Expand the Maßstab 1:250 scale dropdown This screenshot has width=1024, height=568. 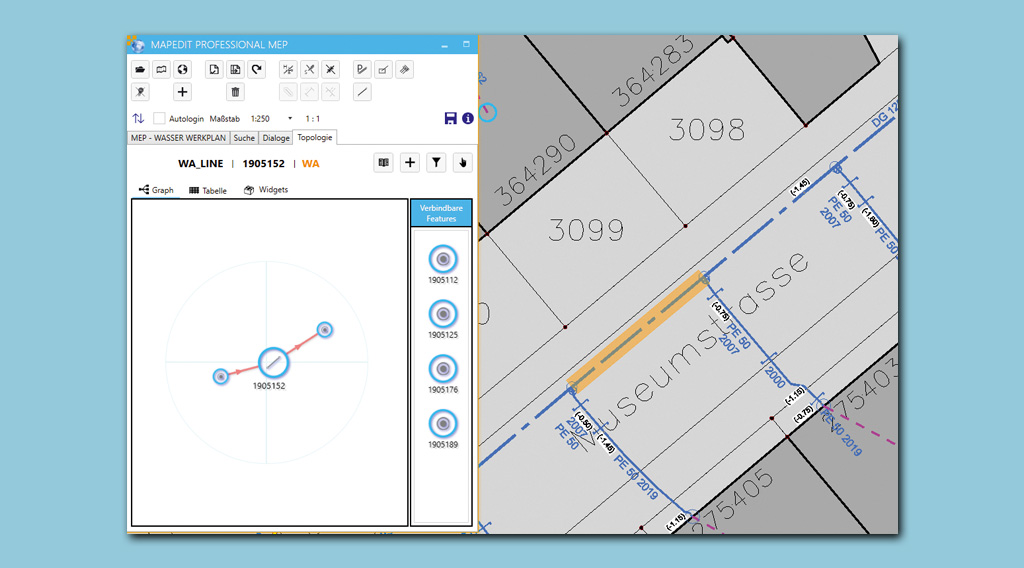290,118
